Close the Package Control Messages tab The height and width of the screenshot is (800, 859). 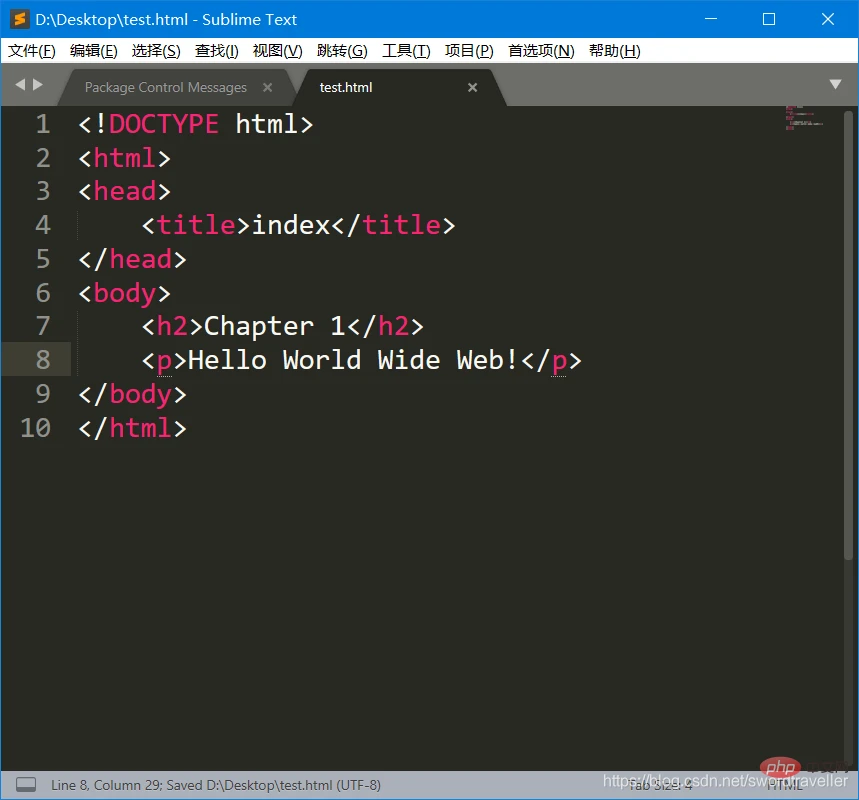(267, 87)
